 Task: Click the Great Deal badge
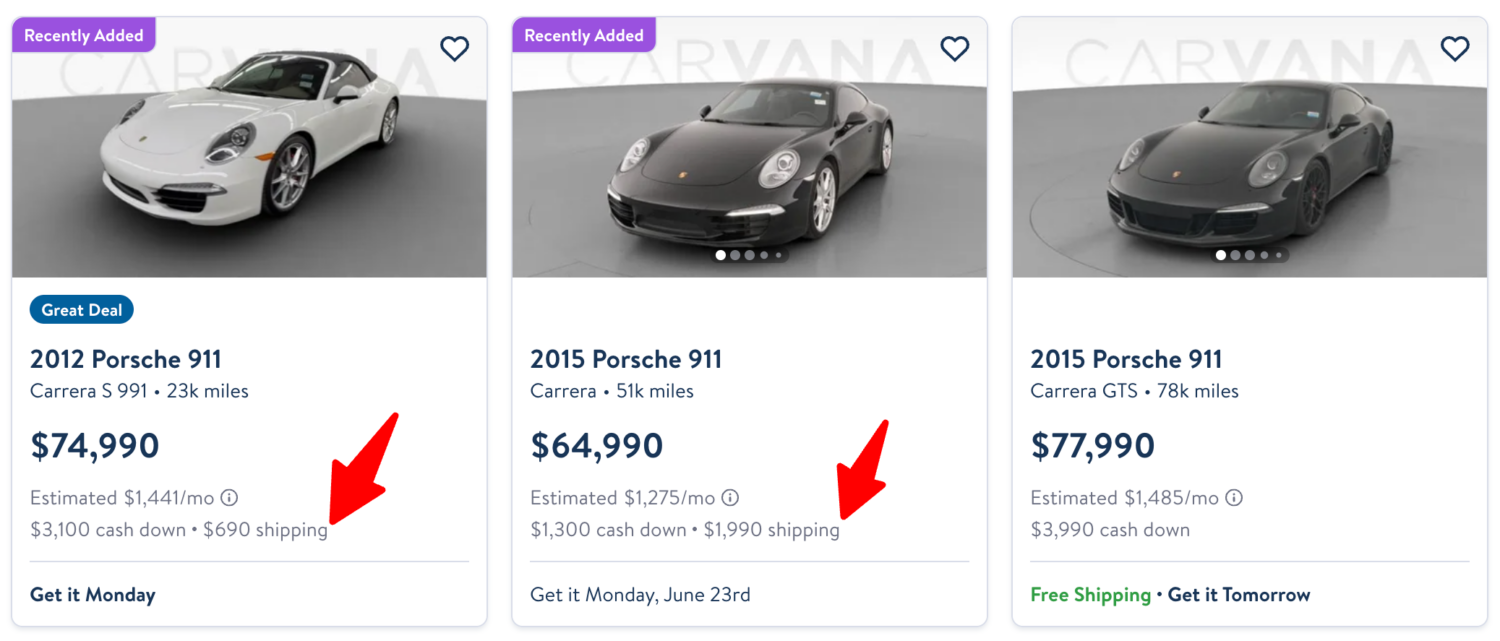tap(81, 309)
